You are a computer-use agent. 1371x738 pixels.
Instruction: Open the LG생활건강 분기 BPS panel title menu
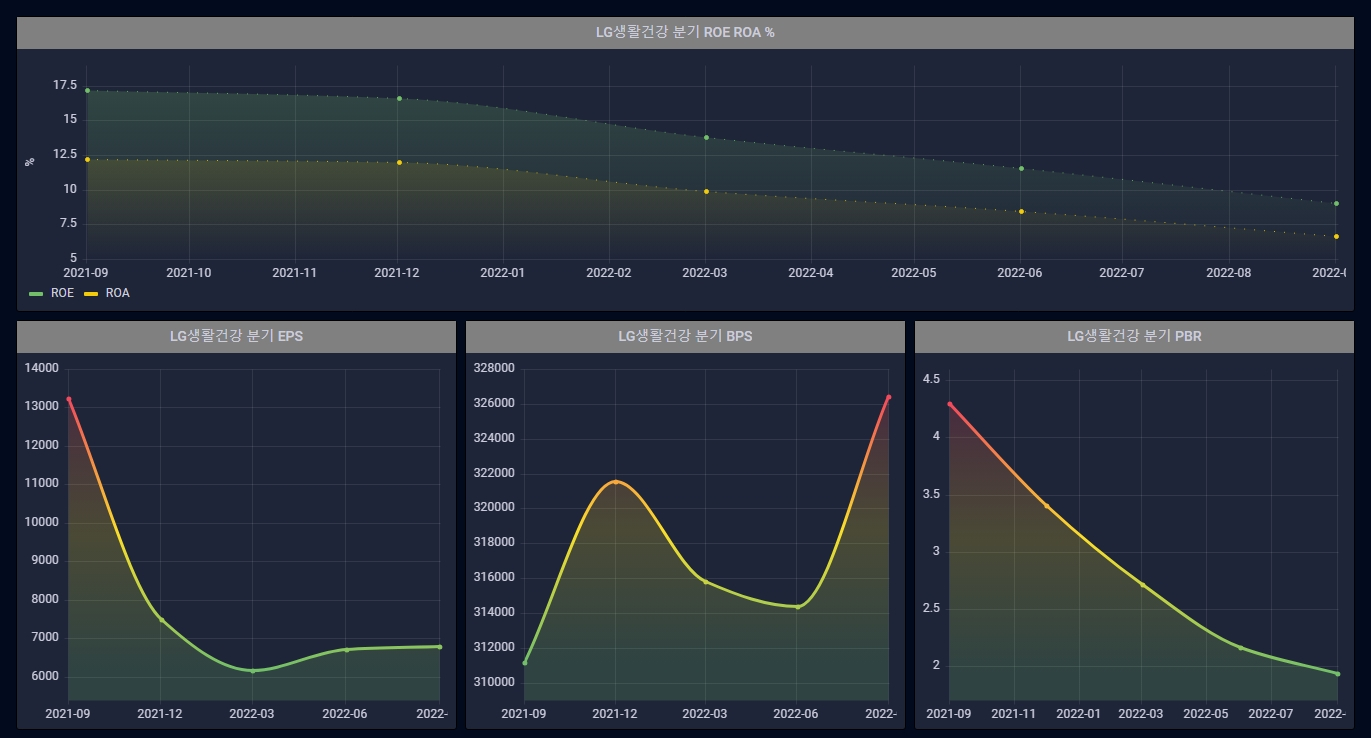[x=685, y=336]
